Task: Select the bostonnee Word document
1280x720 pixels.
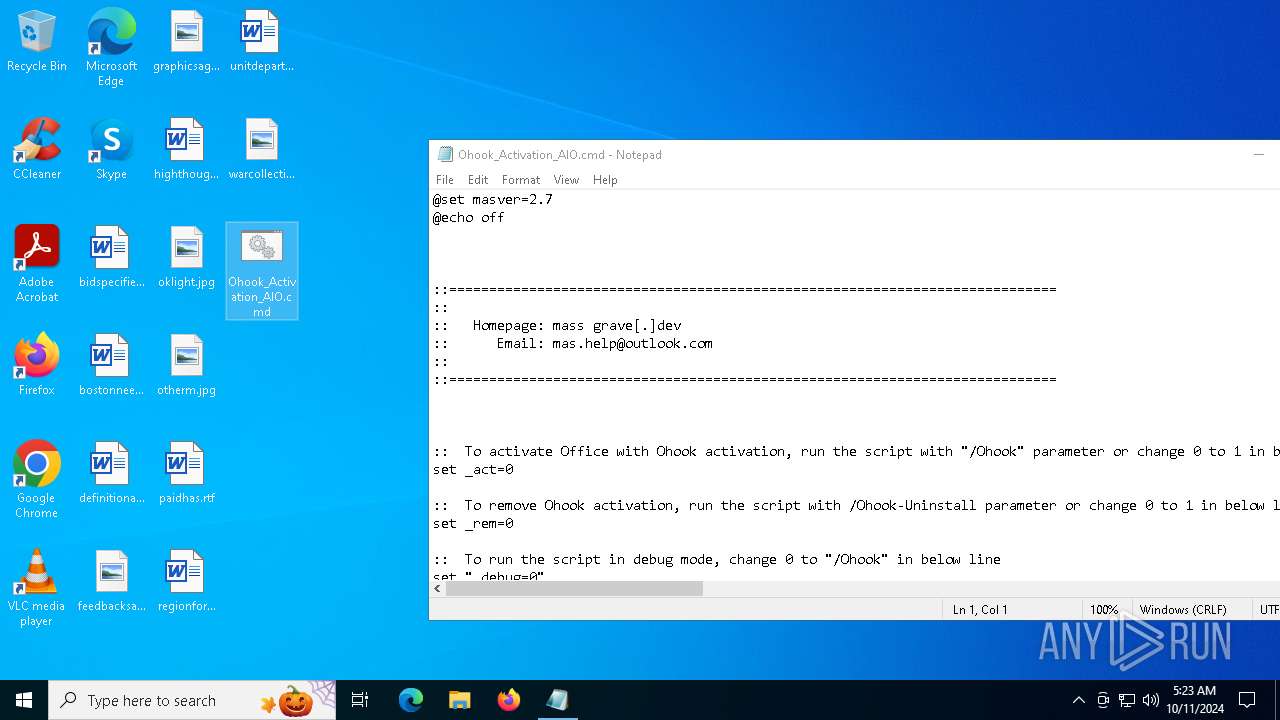Action: tap(111, 366)
